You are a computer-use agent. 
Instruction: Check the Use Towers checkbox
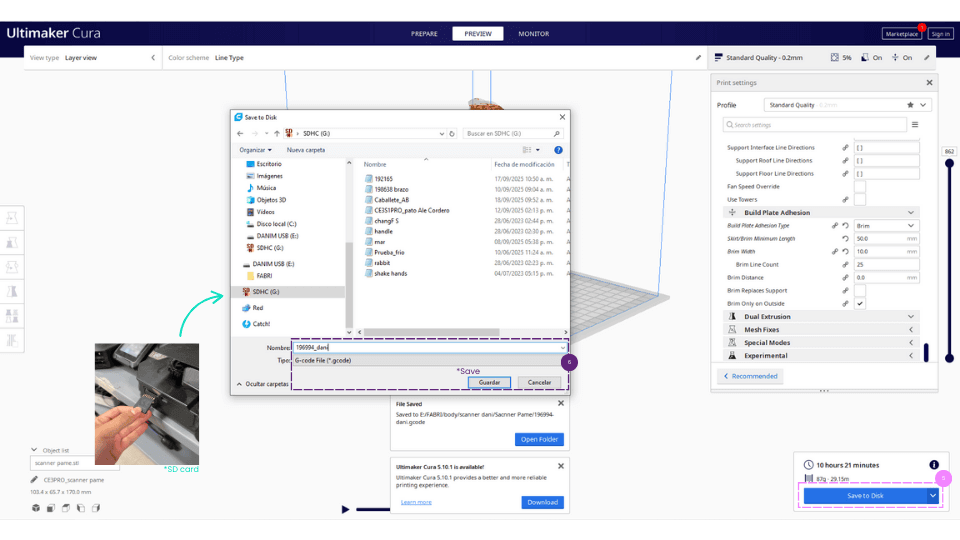[859, 199]
